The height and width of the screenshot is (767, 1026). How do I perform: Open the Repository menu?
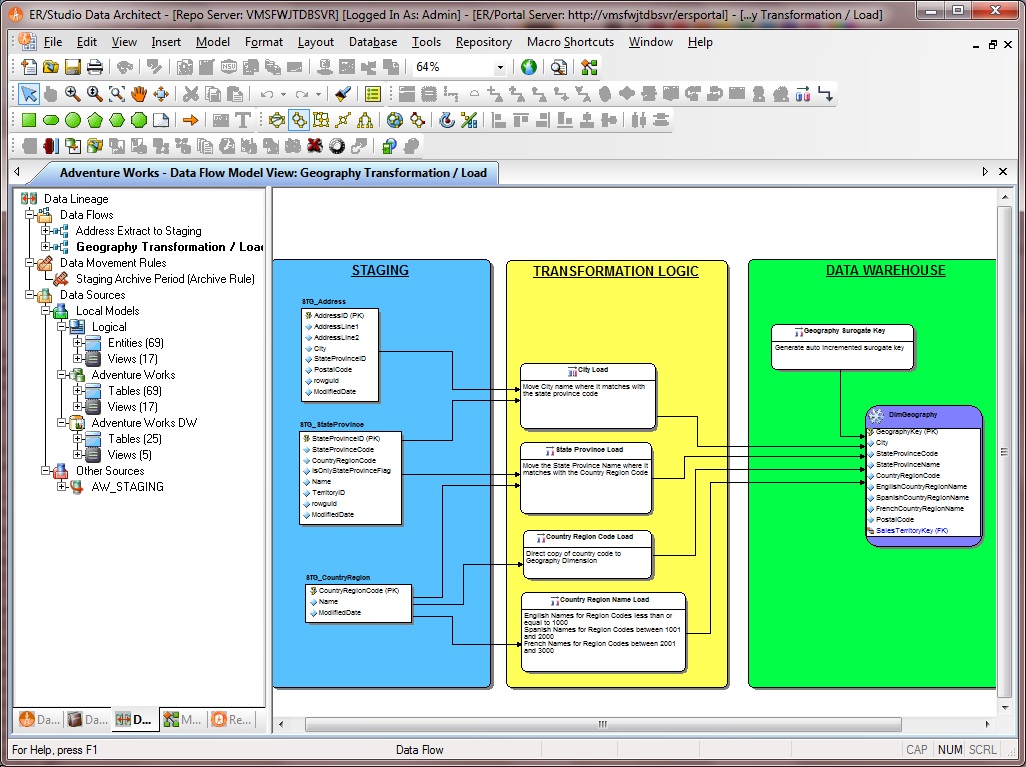[484, 42]
